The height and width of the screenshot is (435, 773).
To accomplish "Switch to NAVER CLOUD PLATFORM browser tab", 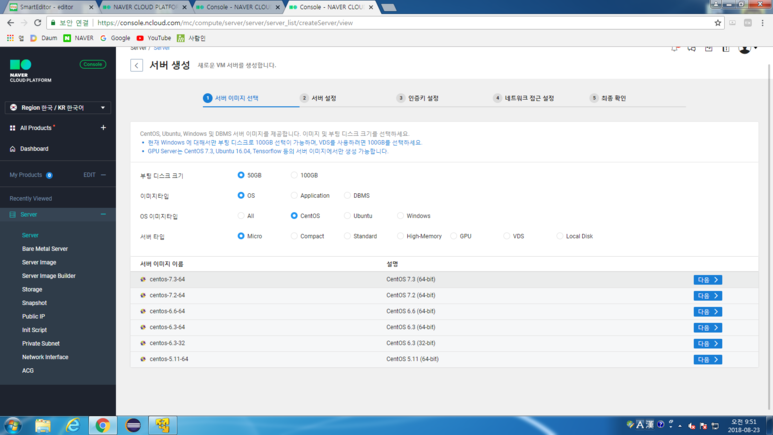I will tap(144, 7).
